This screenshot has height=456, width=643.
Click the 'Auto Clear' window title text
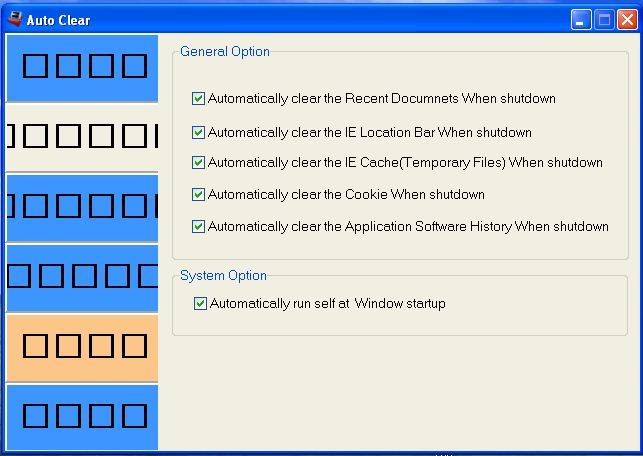58,20
